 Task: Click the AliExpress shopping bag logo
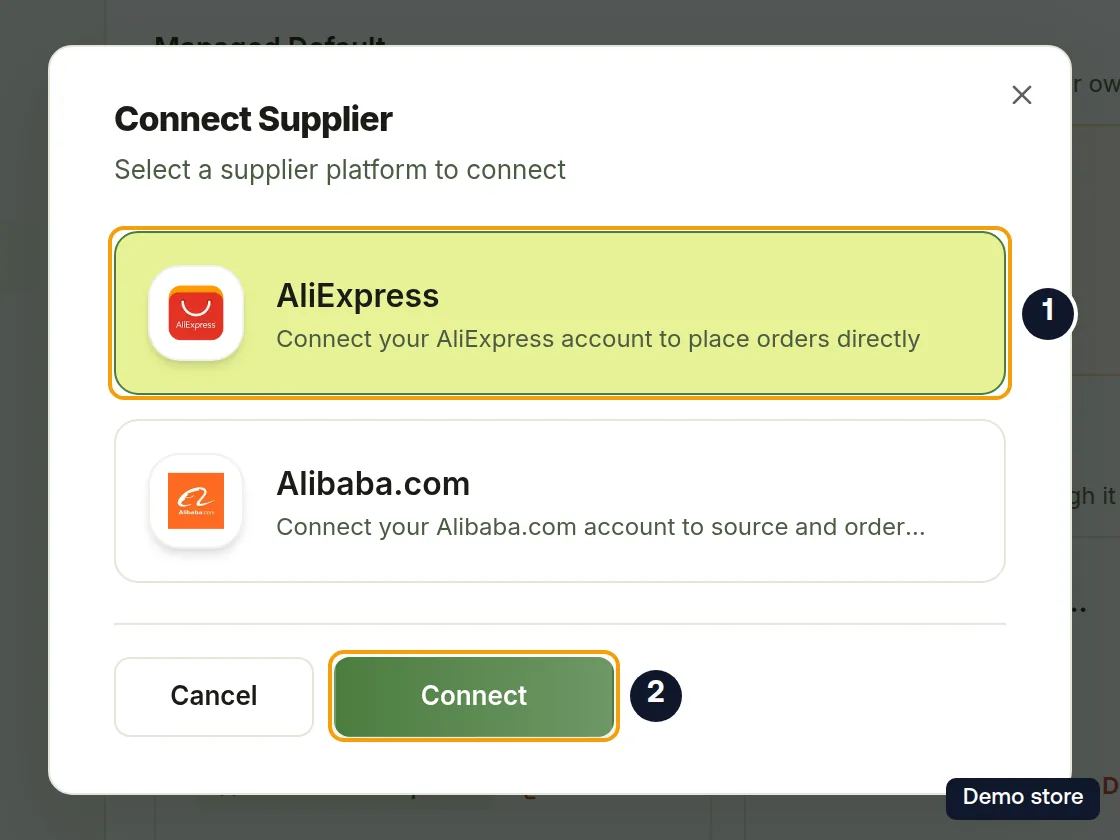[x=196, y=313]
